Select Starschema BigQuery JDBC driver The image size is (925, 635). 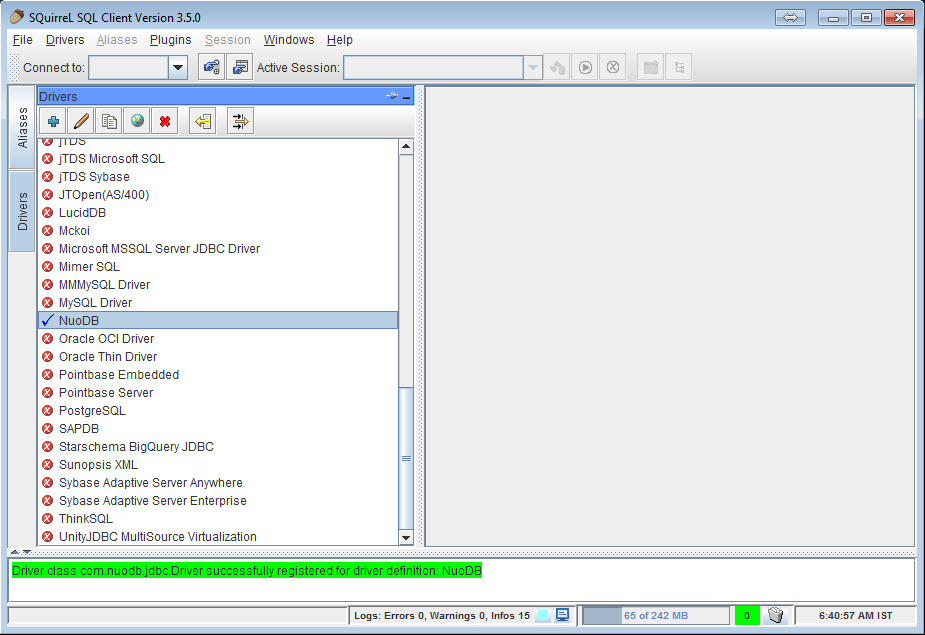[218, 447]
